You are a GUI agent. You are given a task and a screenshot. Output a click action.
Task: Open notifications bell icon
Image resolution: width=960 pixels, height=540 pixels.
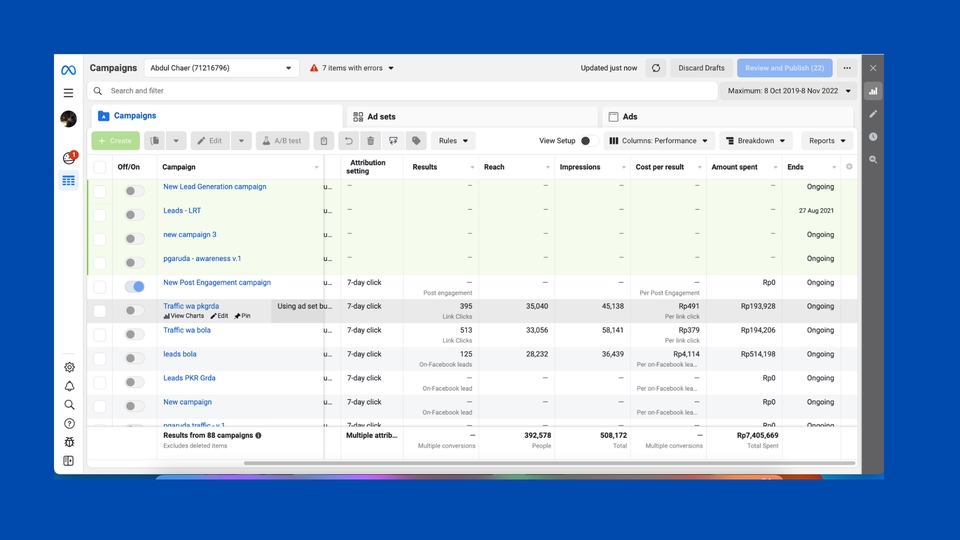(x=69, y=386)
